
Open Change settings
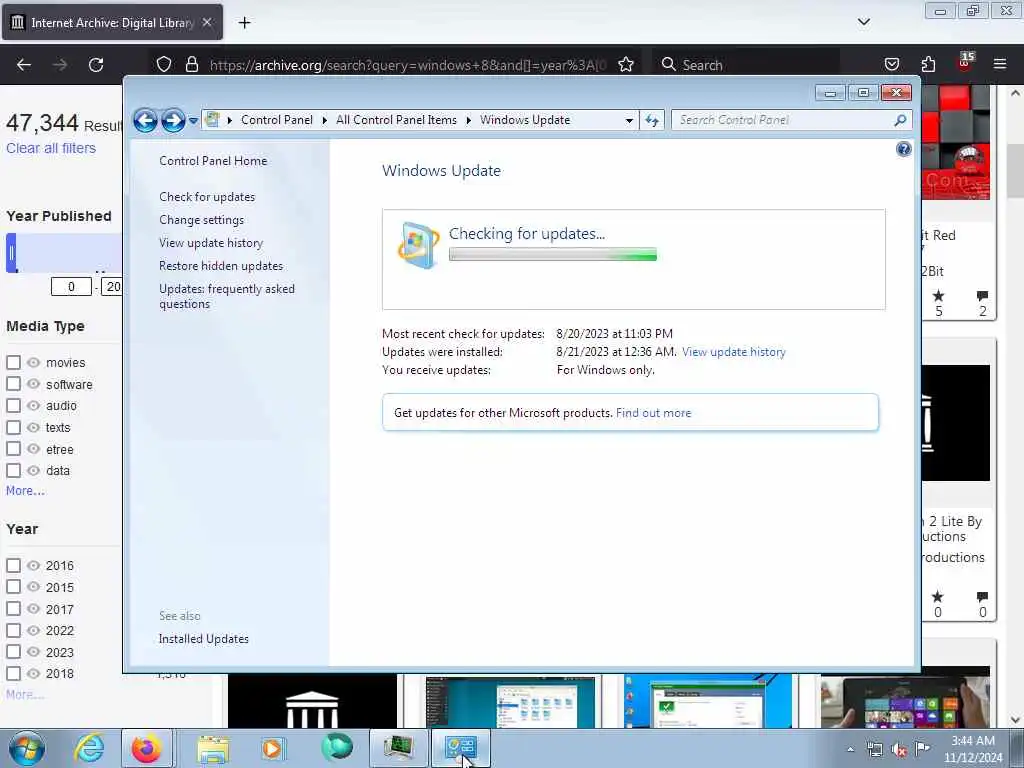coord(201,220)
